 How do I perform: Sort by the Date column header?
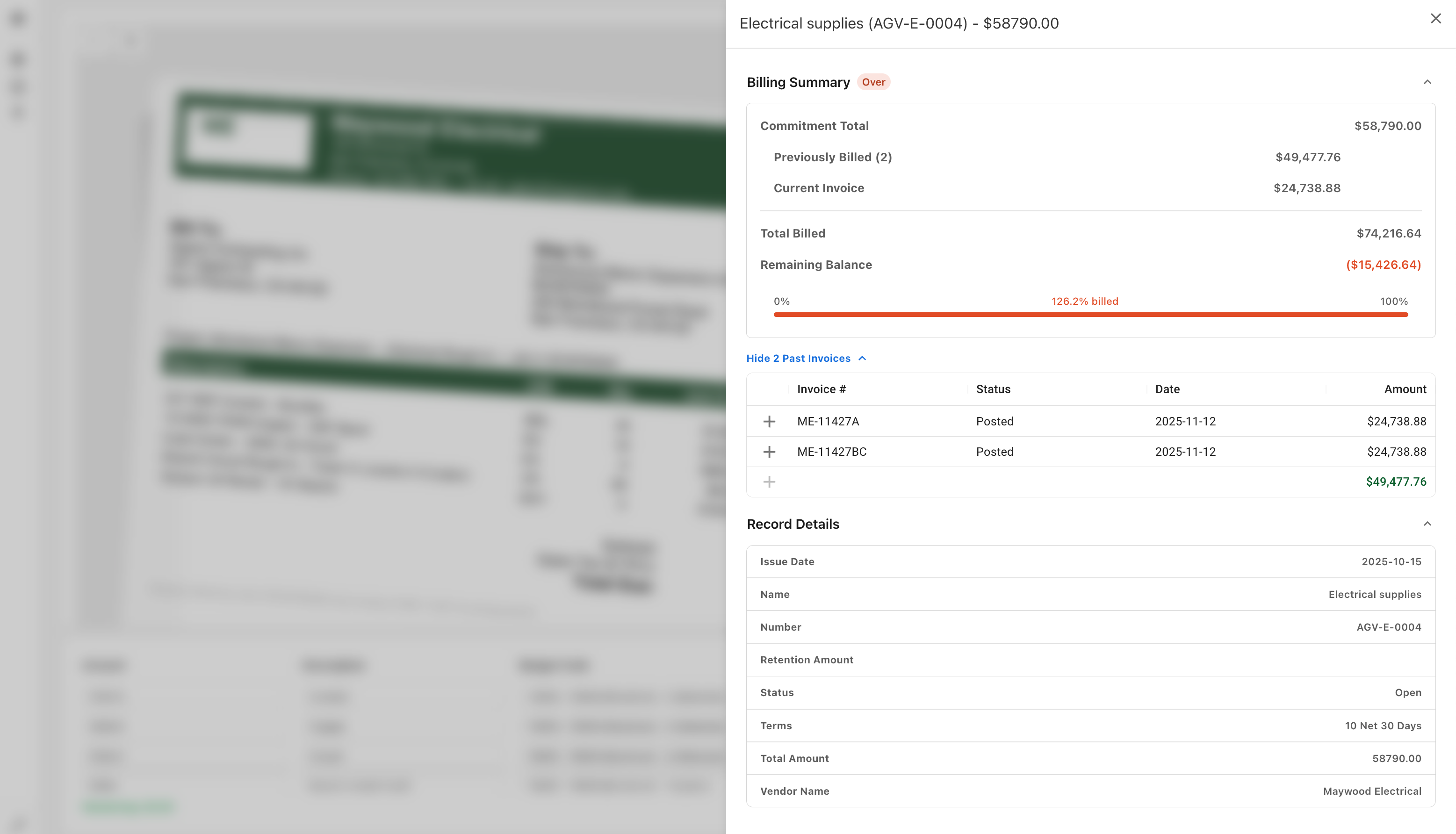click(x=1167, y=389)
